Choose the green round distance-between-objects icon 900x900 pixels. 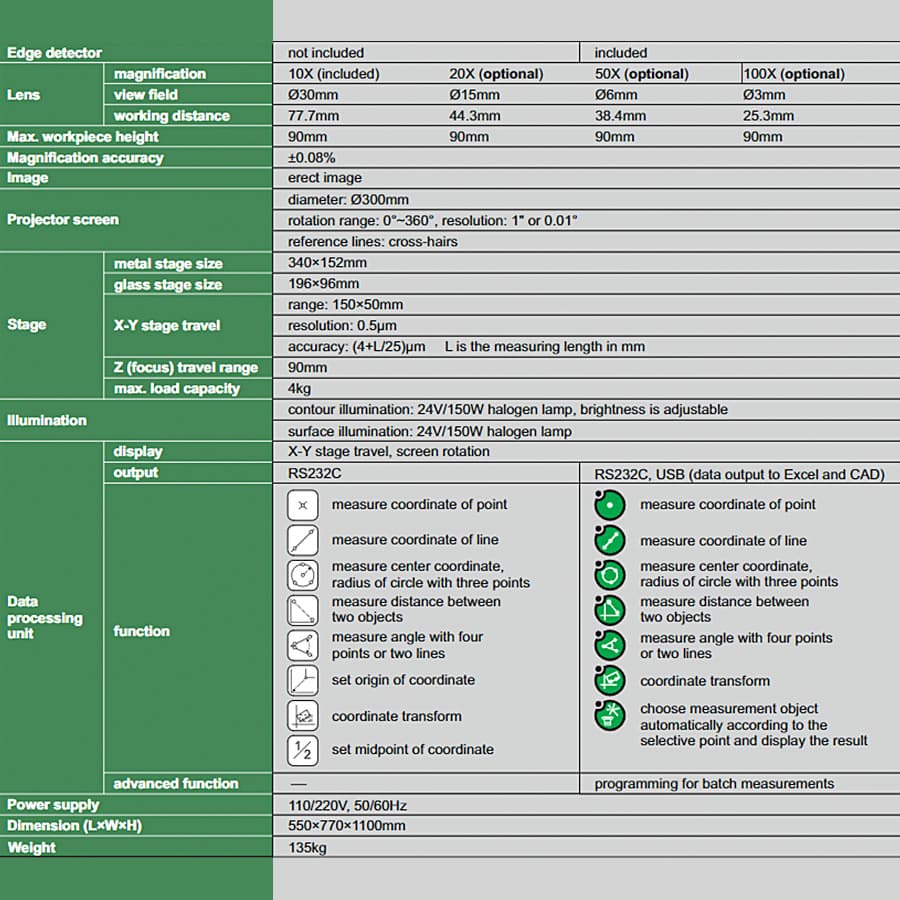[610, 610]
